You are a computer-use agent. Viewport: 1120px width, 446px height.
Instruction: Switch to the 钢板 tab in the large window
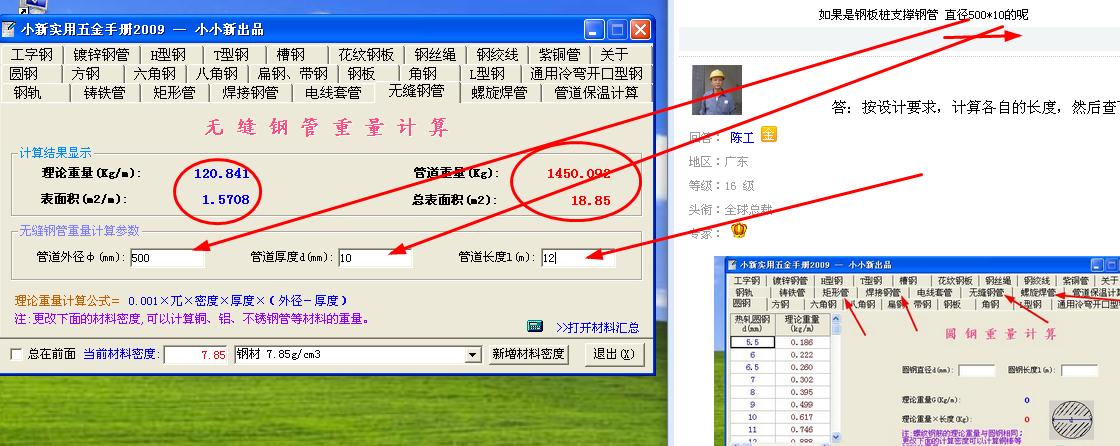[361, 74]
